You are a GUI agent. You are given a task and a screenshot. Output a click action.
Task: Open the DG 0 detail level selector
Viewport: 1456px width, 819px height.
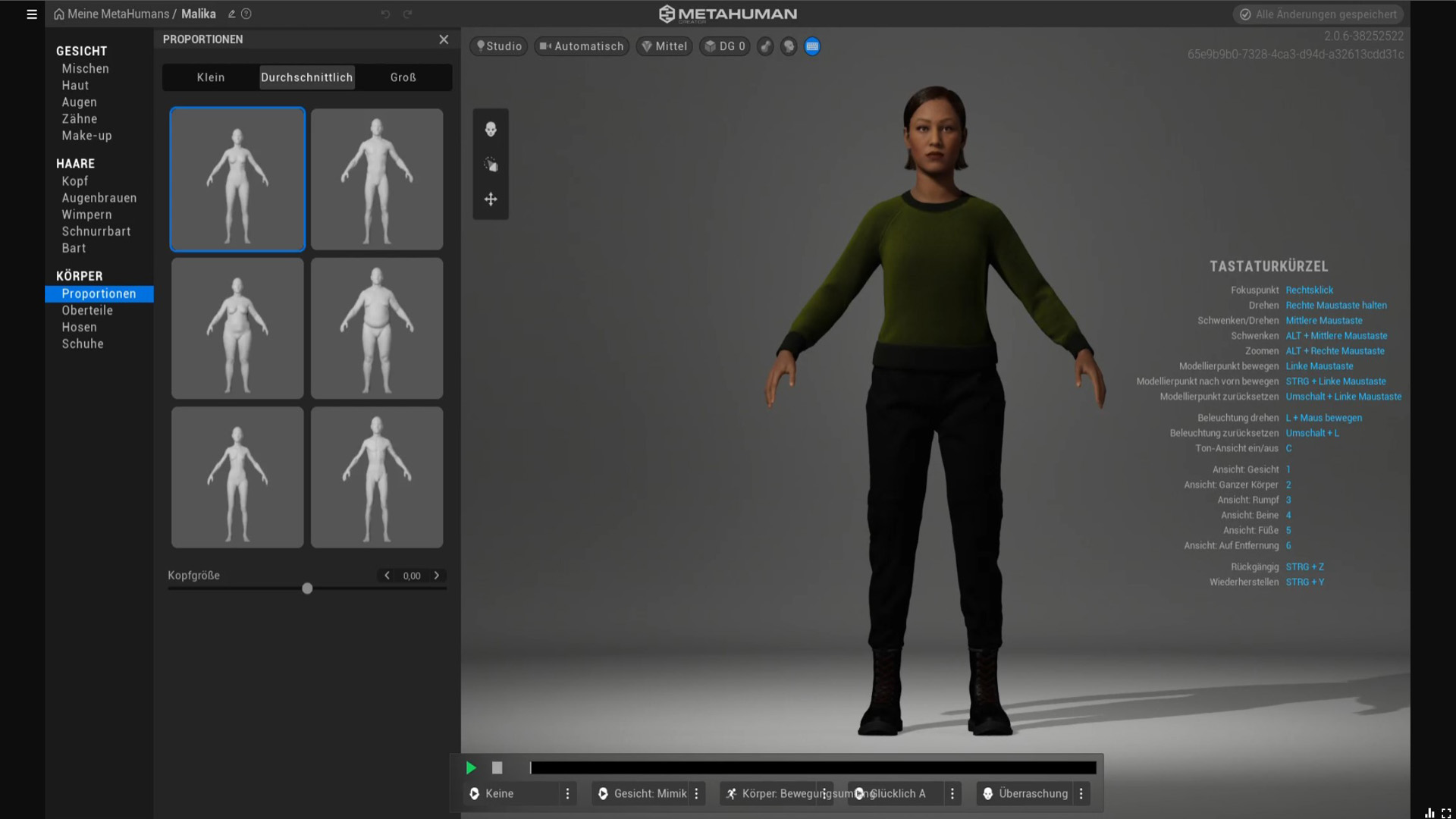tap(724, 46)
